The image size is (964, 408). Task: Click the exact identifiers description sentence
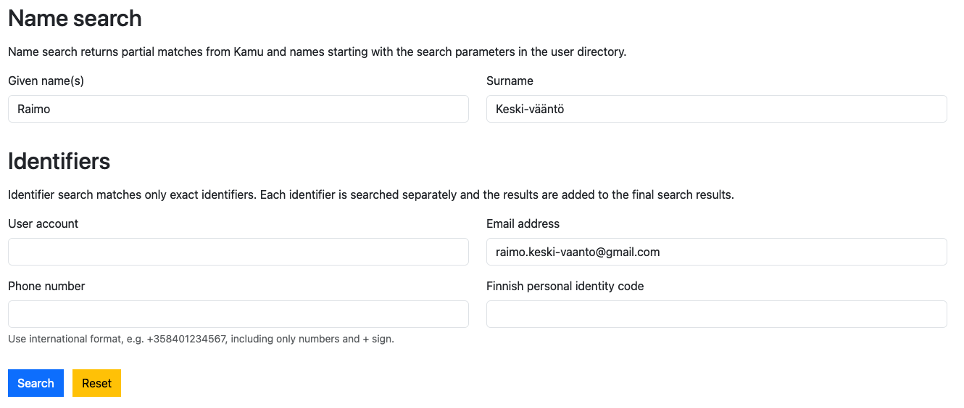click(x=371, y=194)
